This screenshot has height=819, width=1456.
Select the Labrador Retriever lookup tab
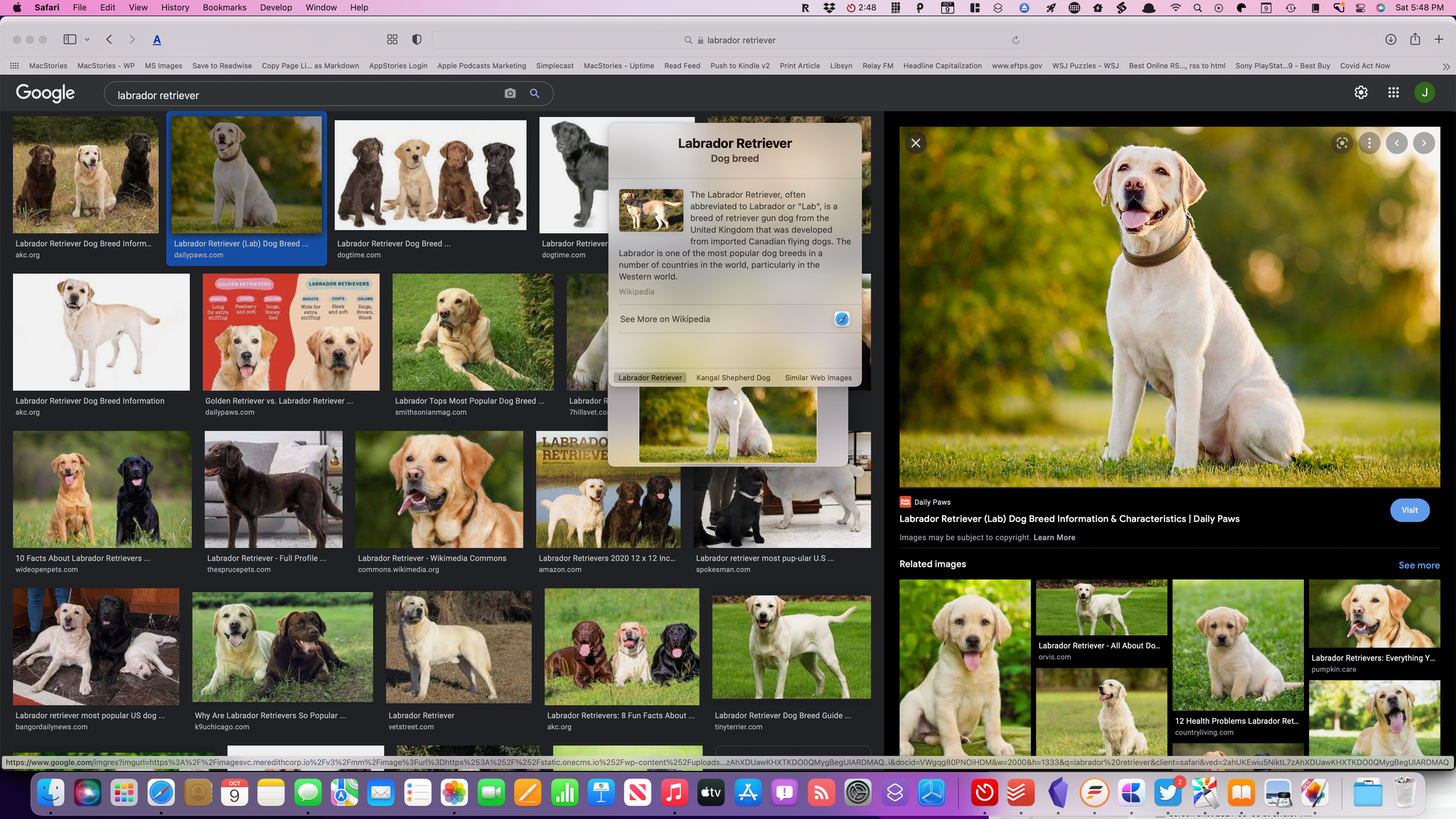[x=650, y=378]
